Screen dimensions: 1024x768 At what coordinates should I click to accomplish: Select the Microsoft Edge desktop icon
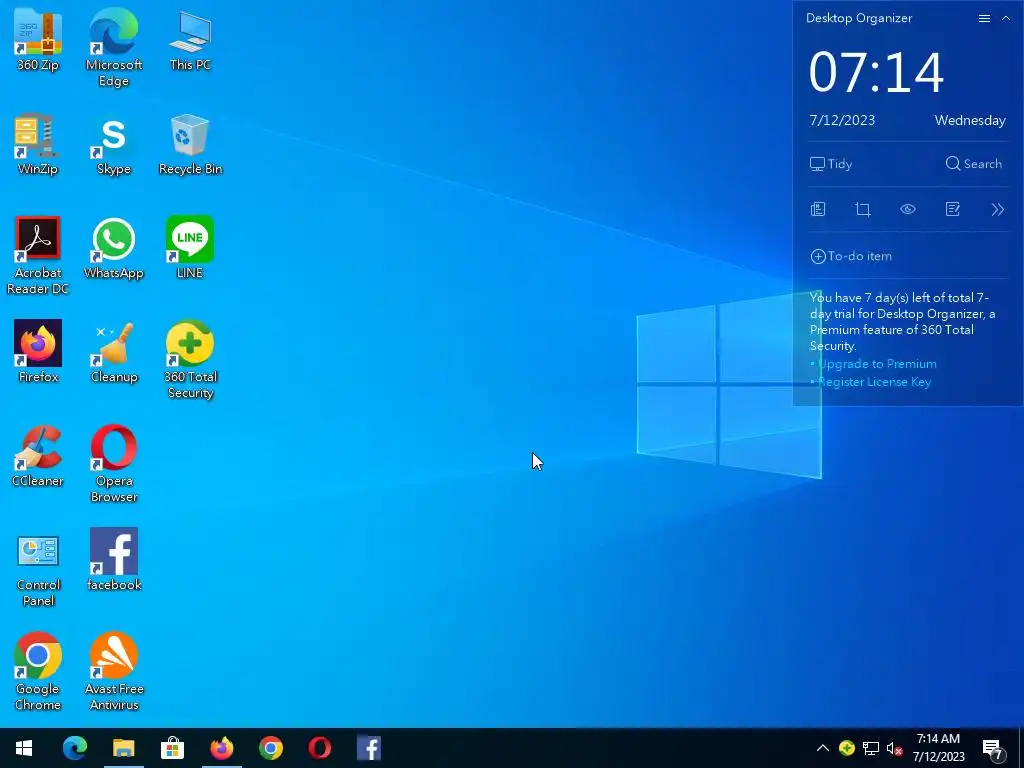point(114,47)
